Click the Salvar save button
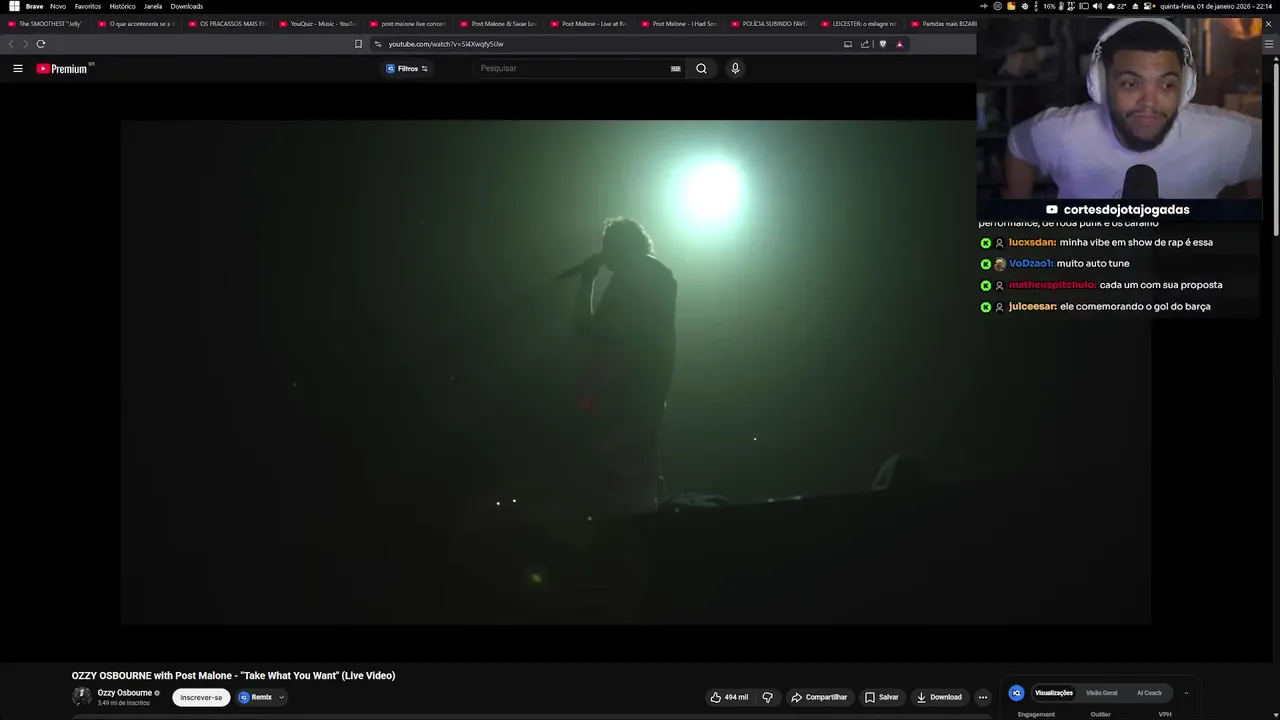Image resolution: width=1280 pixels, height=720 pixels. 882,697
